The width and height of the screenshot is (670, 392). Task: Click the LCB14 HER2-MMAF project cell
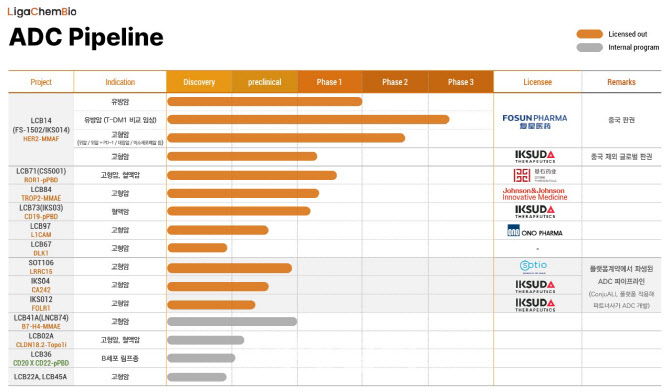pyautogui.click(x=41, y=130)
